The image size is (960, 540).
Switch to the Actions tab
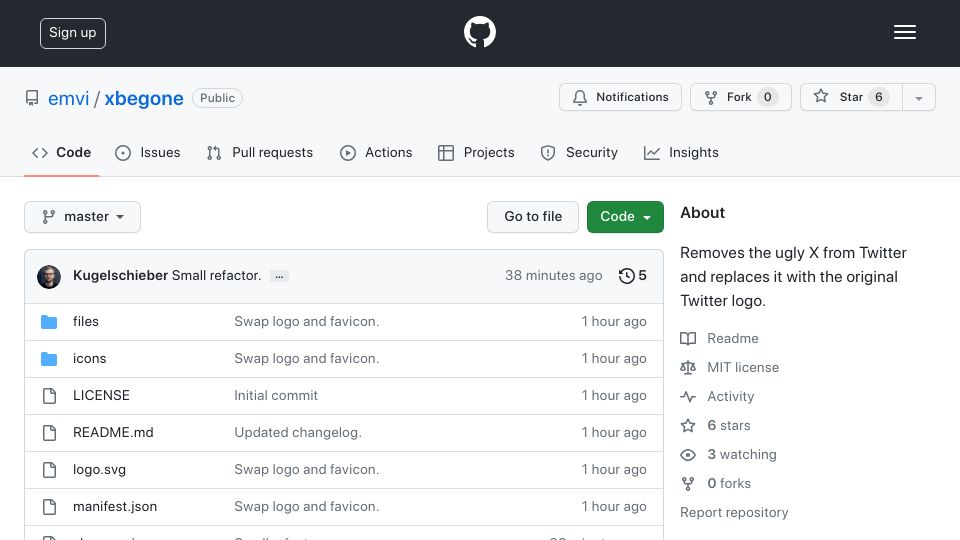(x=376, y=152)
